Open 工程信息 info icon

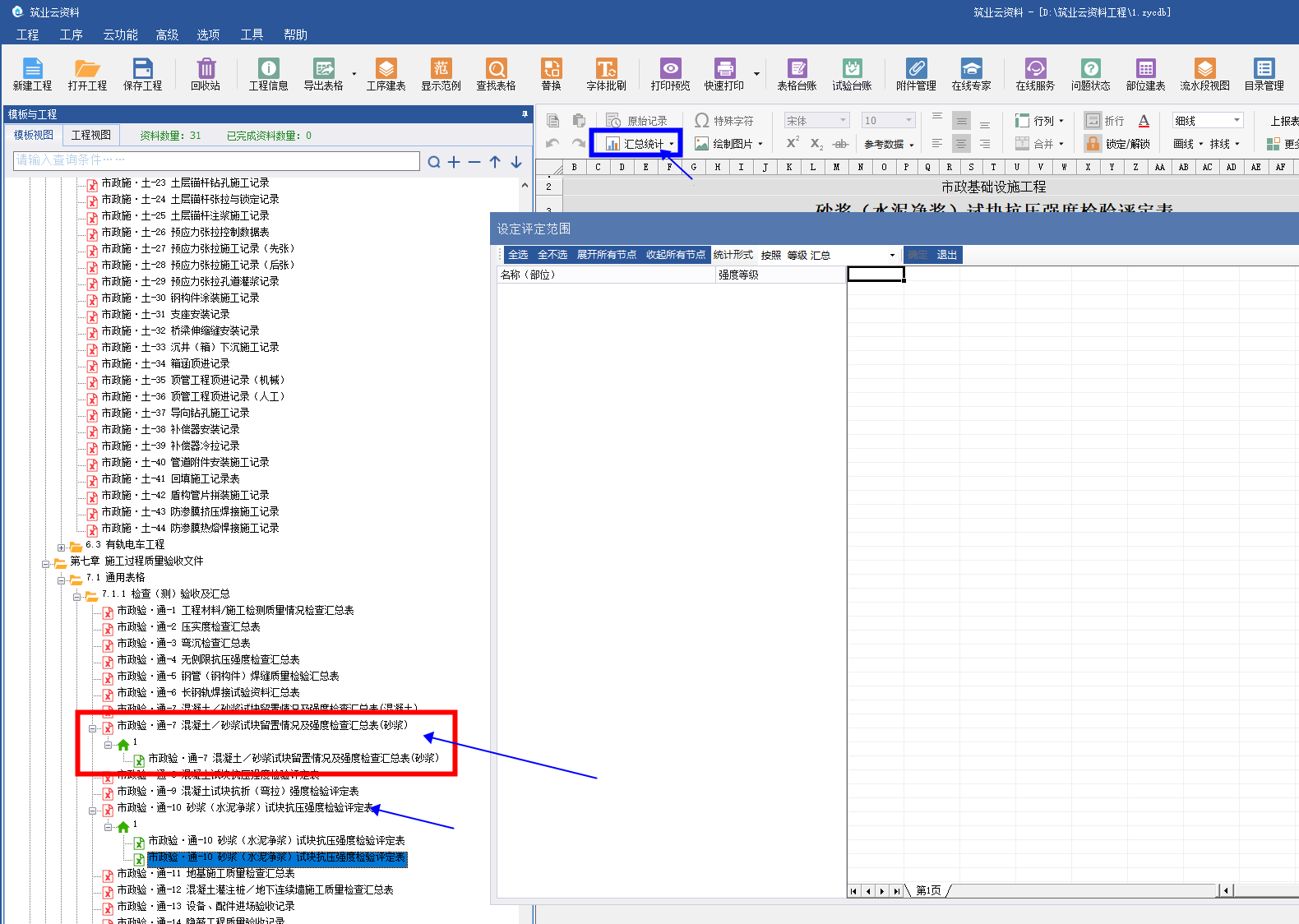268,74
